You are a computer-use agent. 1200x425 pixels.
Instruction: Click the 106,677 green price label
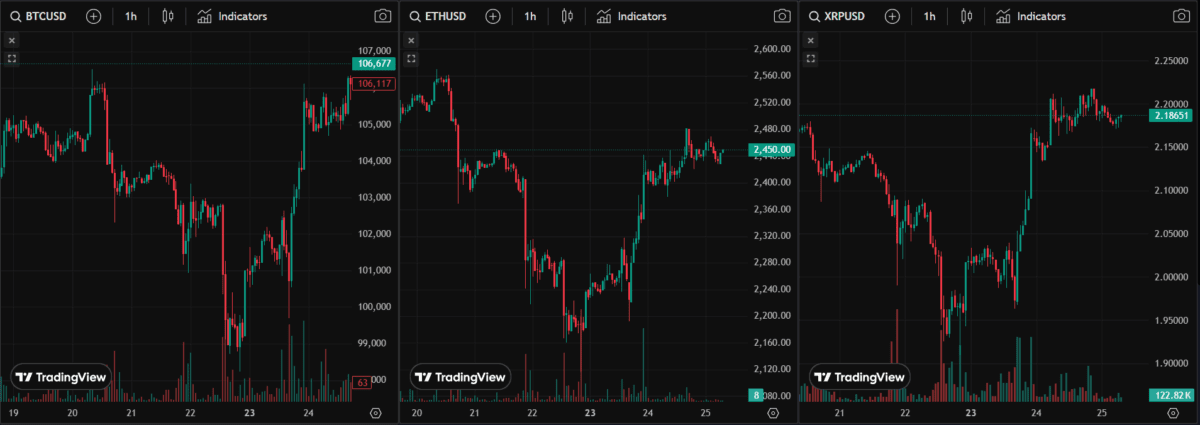(x=374, y=64)
